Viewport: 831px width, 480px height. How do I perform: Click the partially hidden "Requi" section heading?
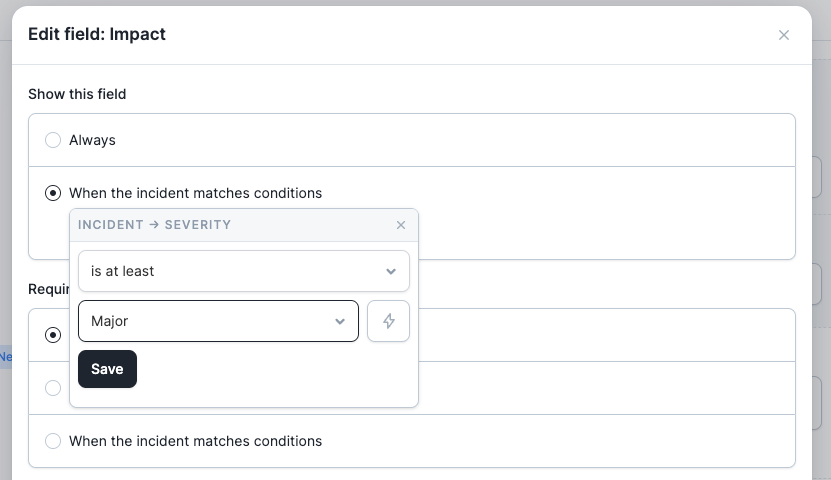pos(47,290)
